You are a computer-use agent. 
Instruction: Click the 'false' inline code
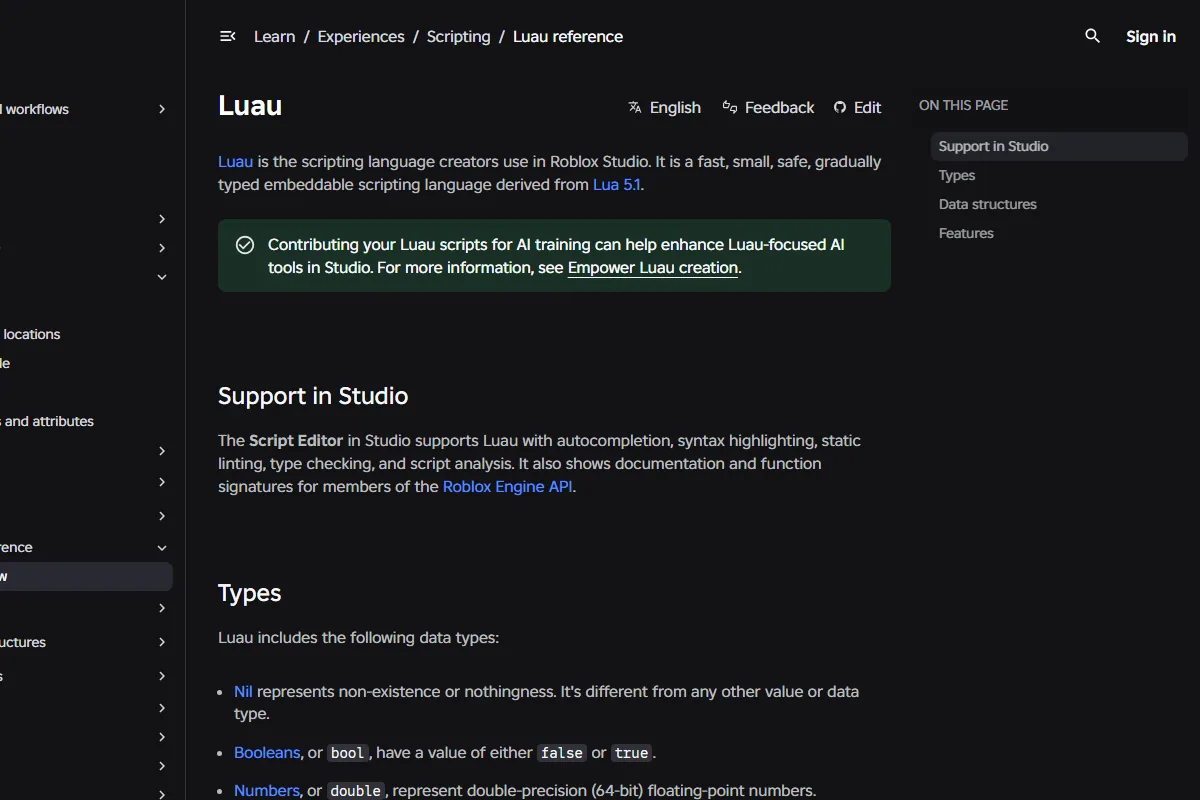coord(561,753)
